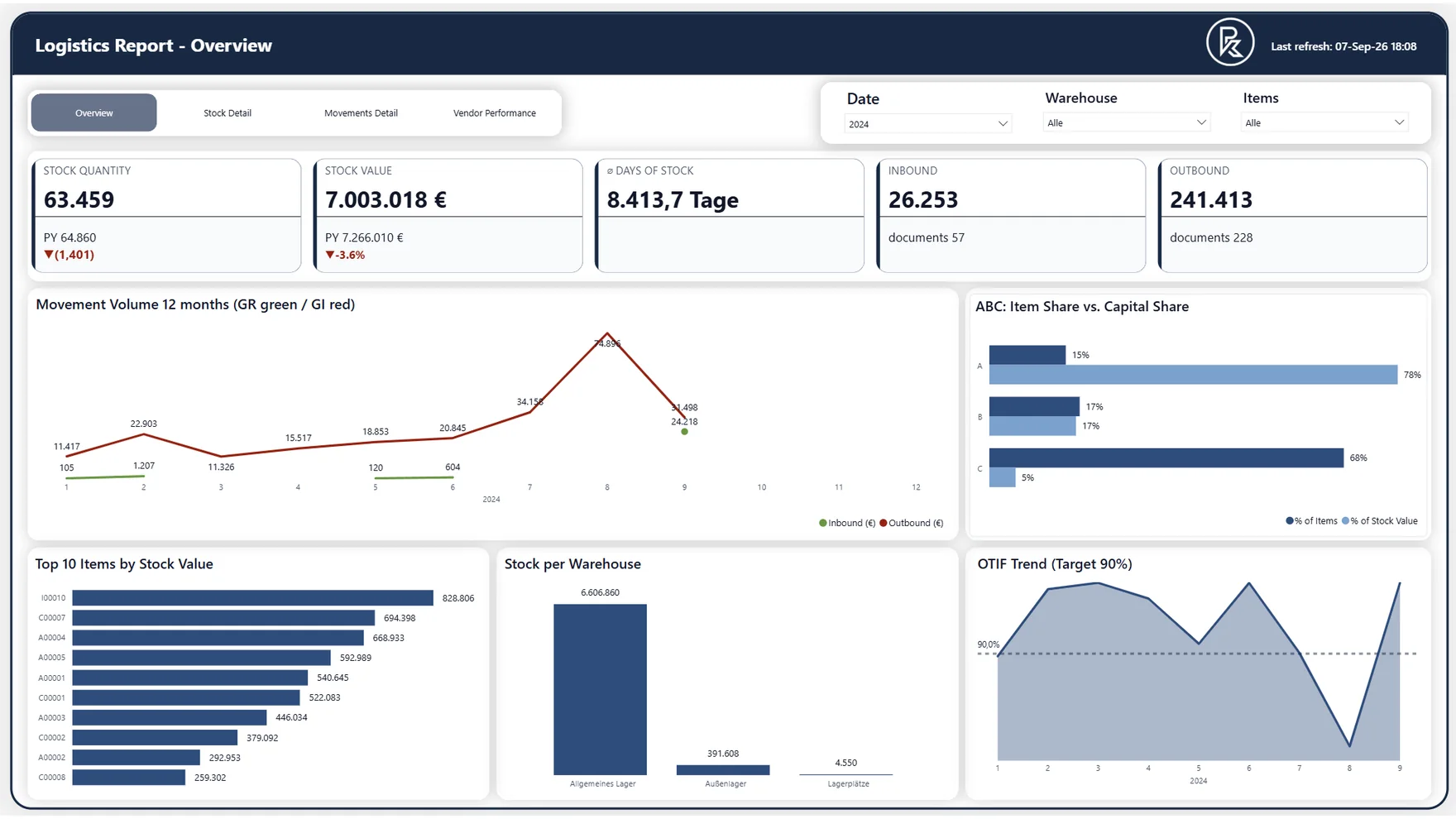Expand the Items filter dropdown
The height and width of the screenshot is (819, 1456).
click(x=1324, y=122)
